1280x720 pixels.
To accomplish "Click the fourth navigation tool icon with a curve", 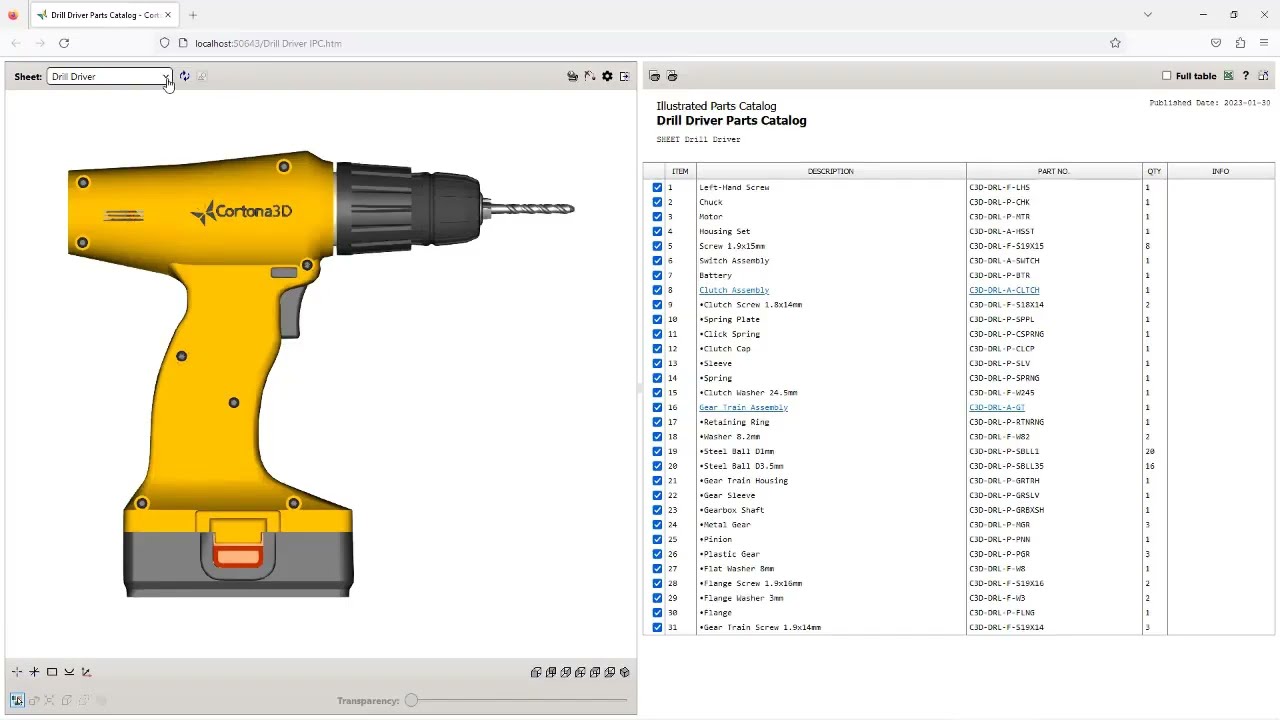I will click(x=69, y=672).
